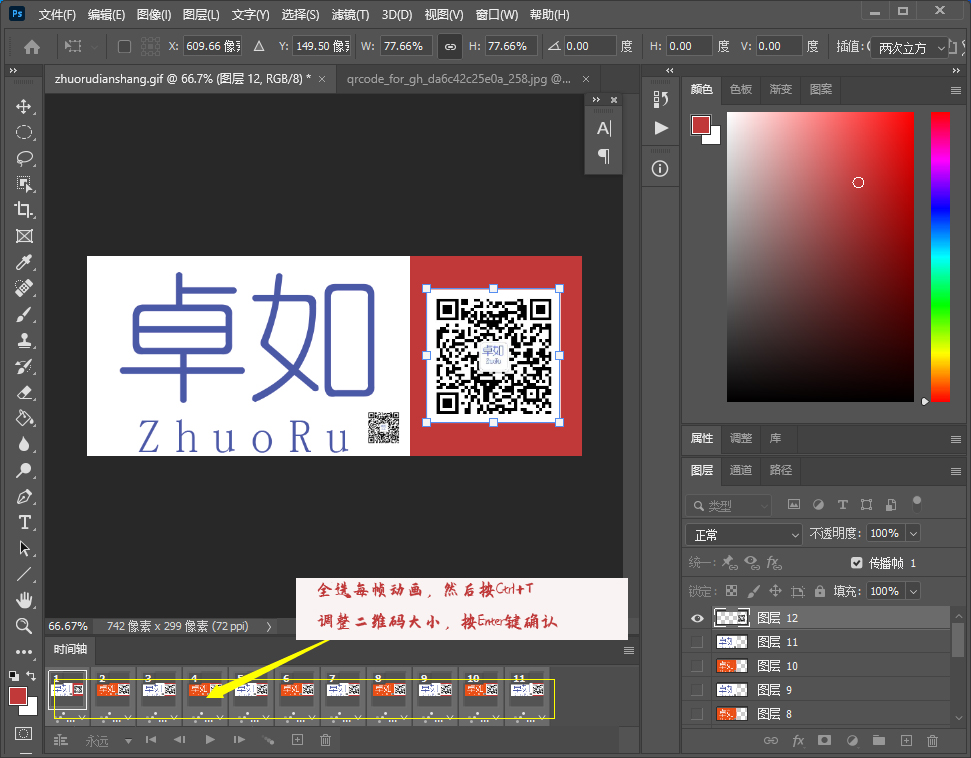This screenshot has height=758, width=971.
Task: Select the Move tool
Action: (x=24, y=106)
